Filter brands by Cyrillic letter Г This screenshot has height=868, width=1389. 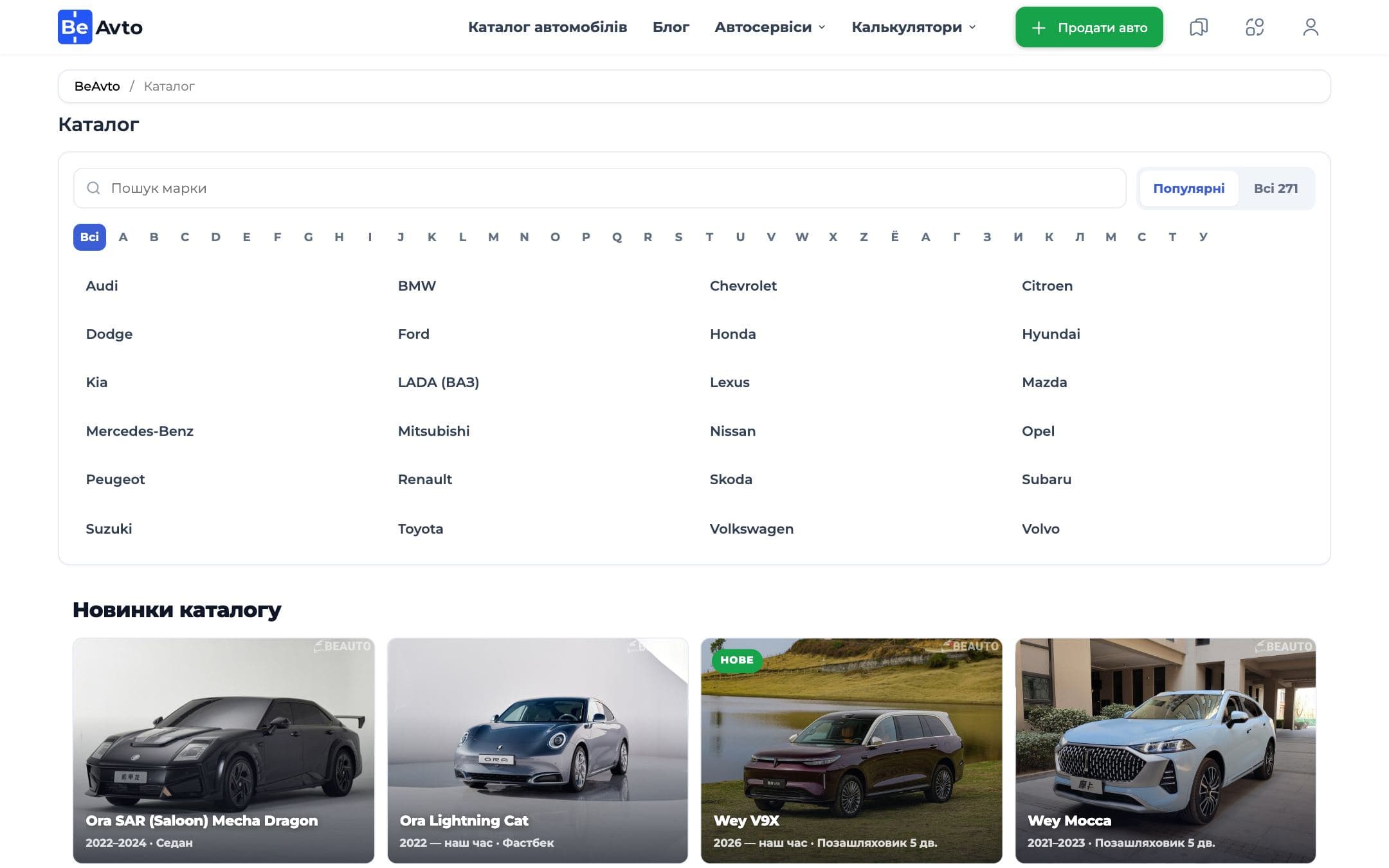point(956,237)
